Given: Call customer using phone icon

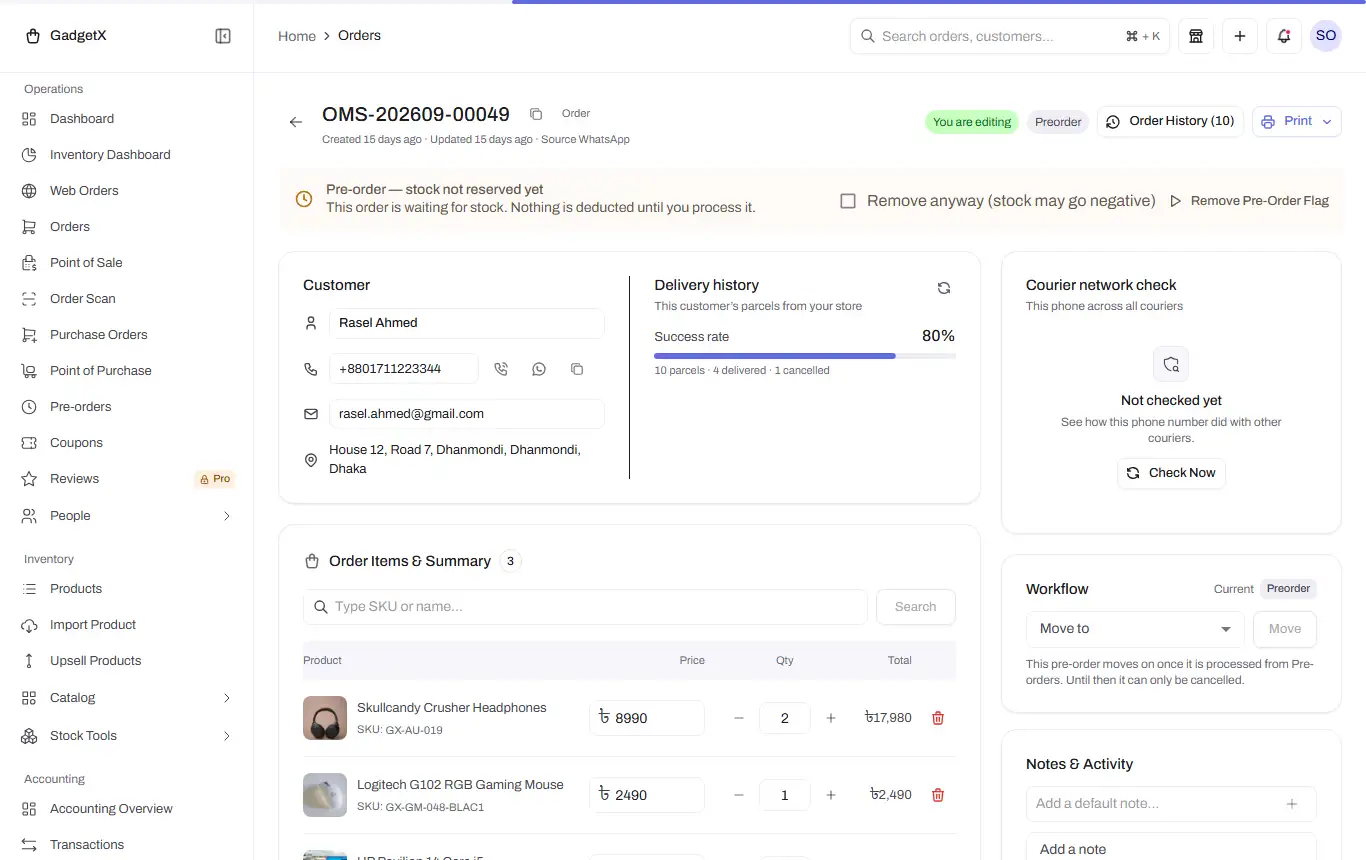Looking at the screenshot, I should [501, 369].
